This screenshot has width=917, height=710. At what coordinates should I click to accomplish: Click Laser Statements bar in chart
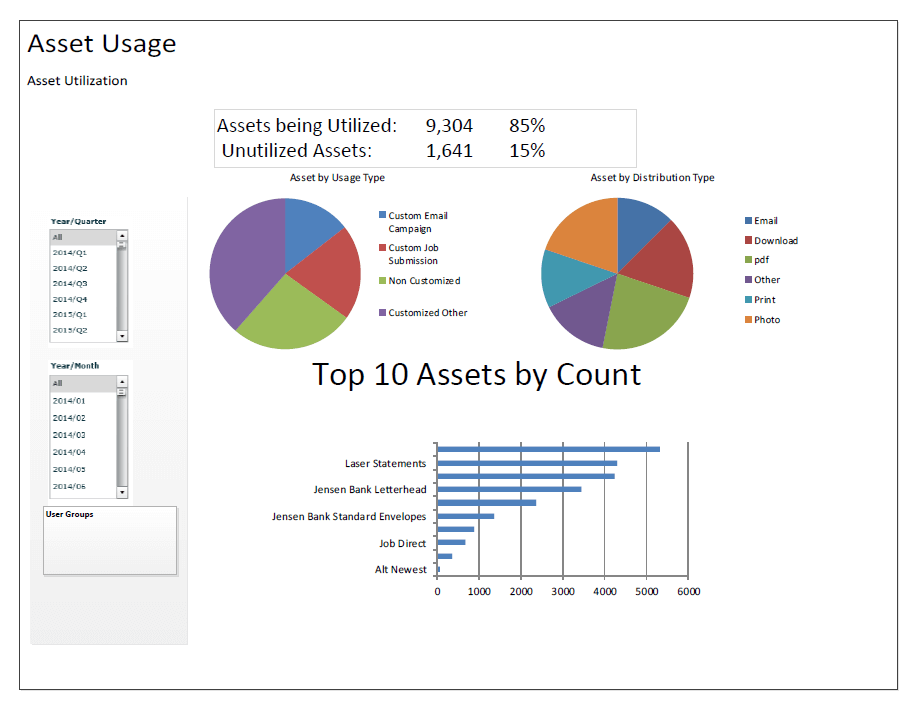527,463
